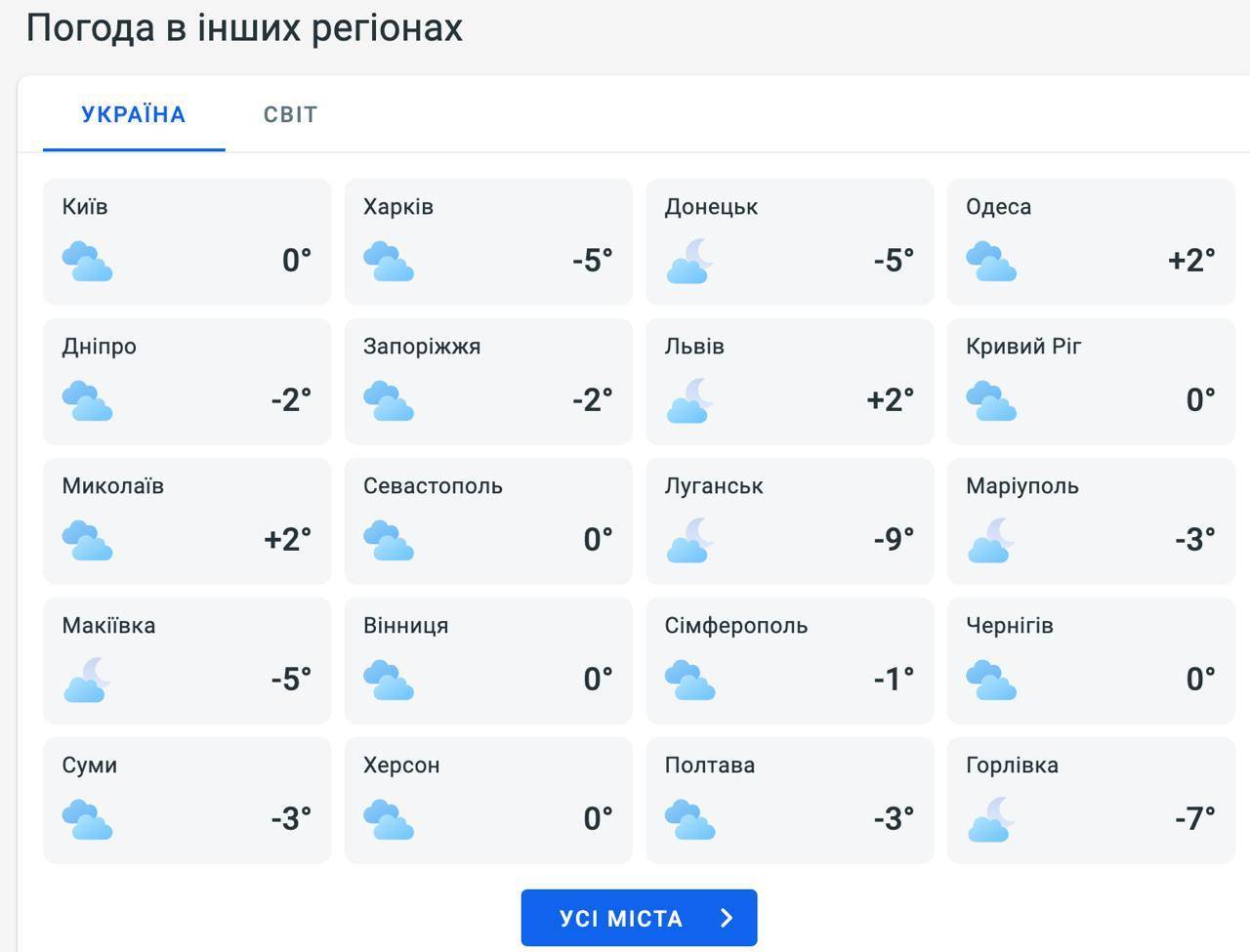
Task: Click the +2° temperature for Львів
Action: (x=891, y=400)
